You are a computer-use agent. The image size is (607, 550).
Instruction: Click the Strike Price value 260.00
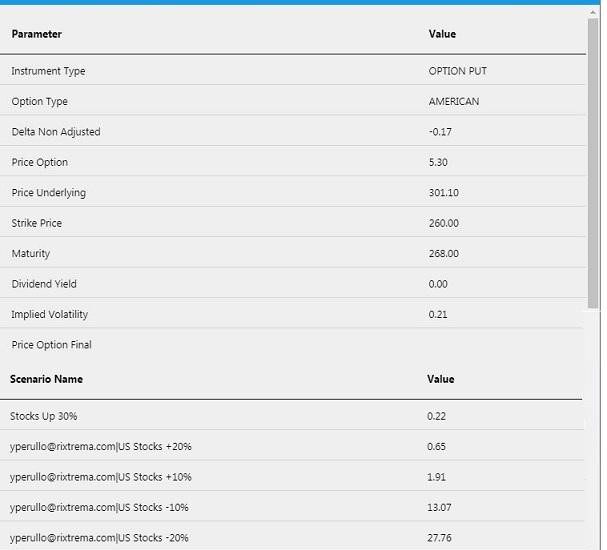(443, 223)
